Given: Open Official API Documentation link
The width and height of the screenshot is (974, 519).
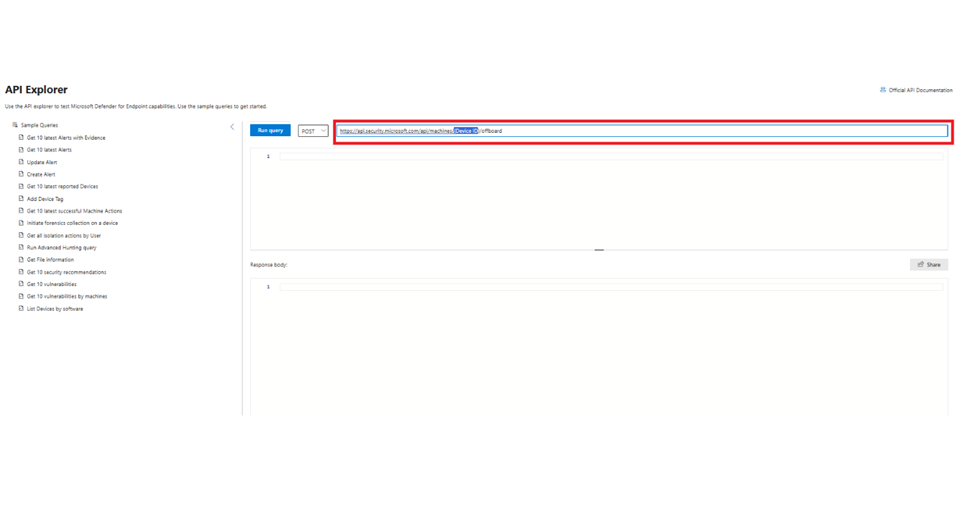Looking at the screenshot, I should click(x=916, y=90).
